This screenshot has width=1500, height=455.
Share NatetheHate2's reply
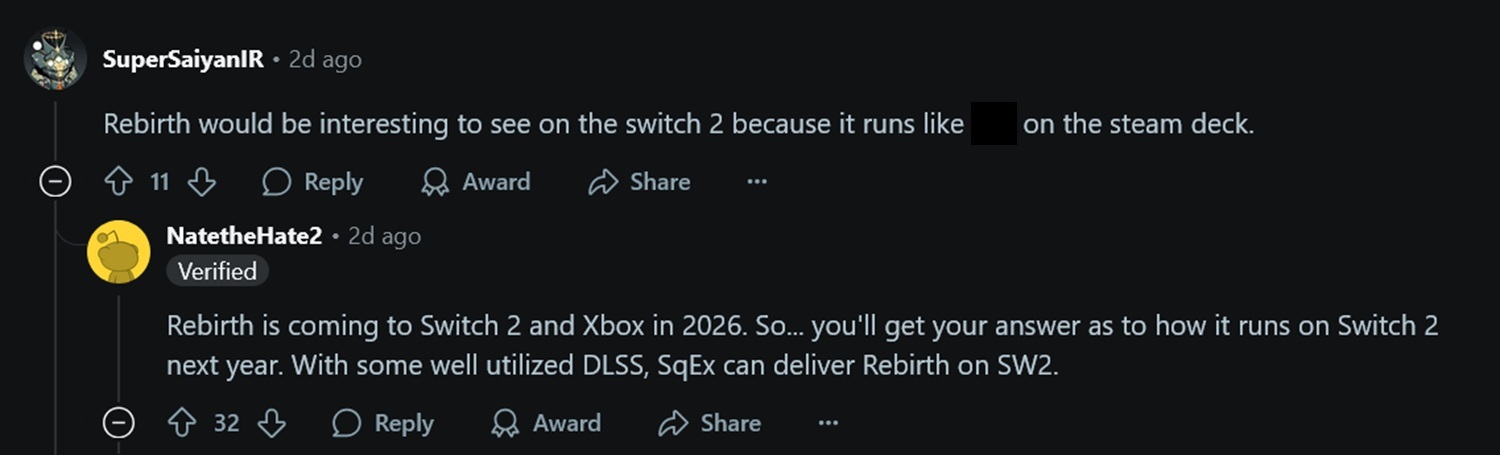710,423
